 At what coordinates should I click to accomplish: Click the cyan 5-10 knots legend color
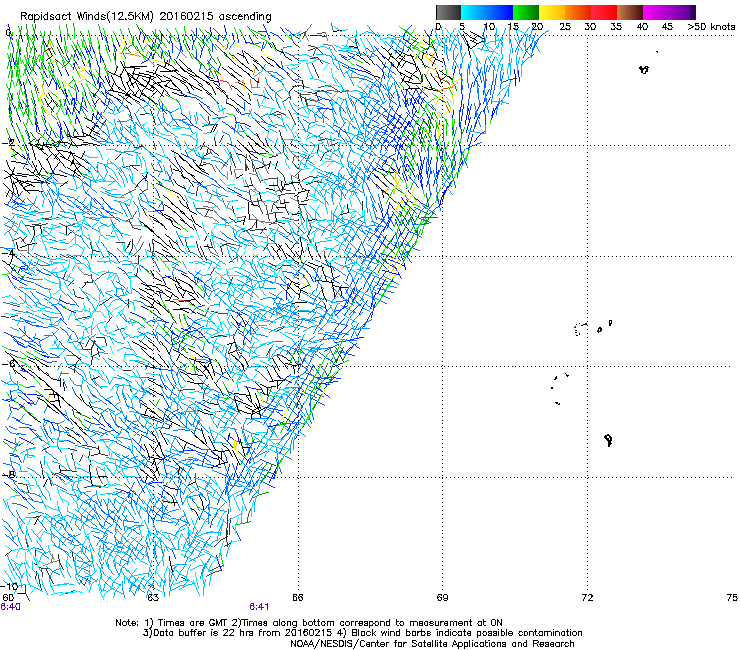pos(474,12)
